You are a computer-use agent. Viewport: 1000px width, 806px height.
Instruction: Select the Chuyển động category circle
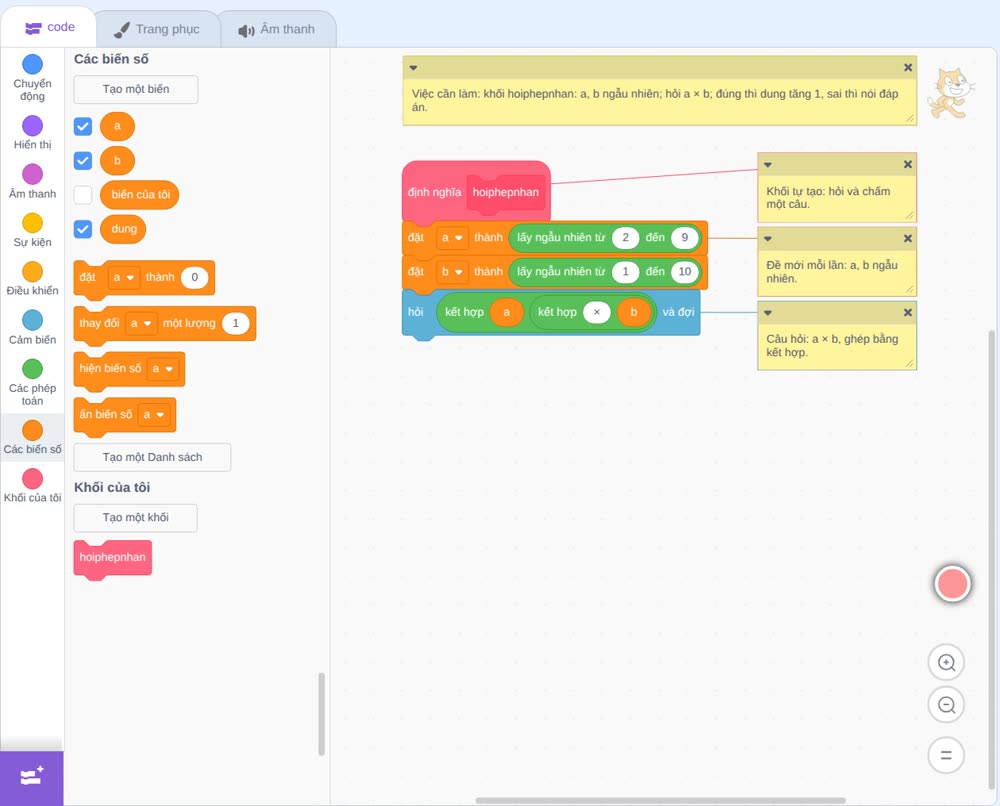(32, 64)
